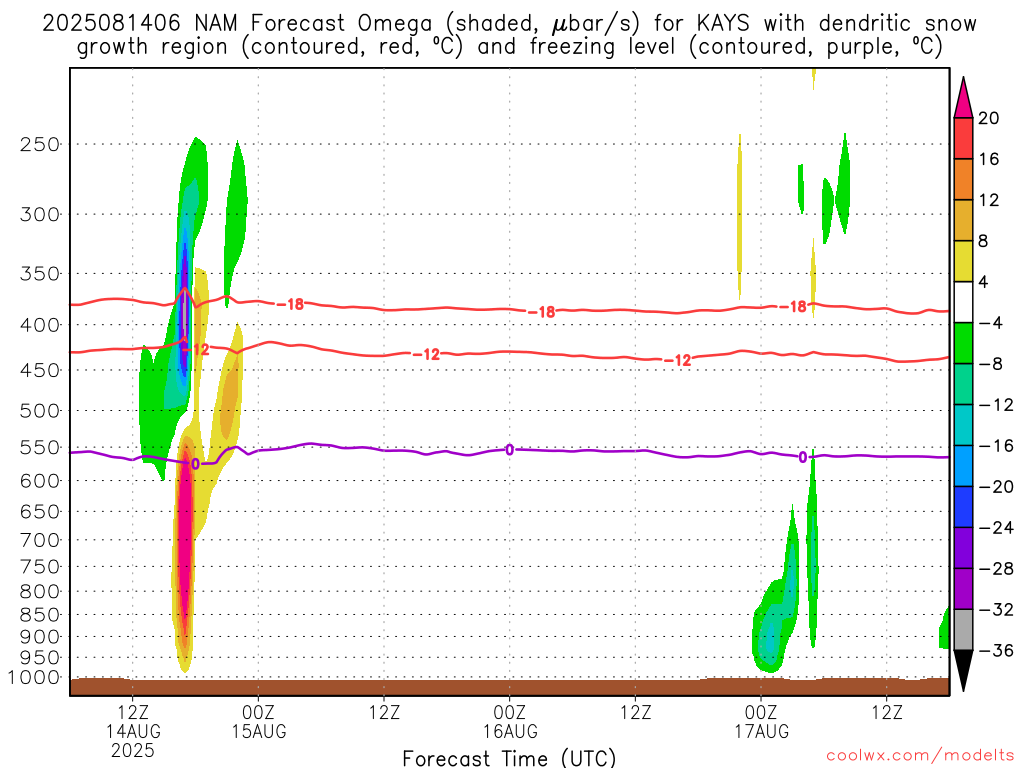Click the 300 pressure level label
This screenshot has height=768, width=1024.
[x=40, y=214]
